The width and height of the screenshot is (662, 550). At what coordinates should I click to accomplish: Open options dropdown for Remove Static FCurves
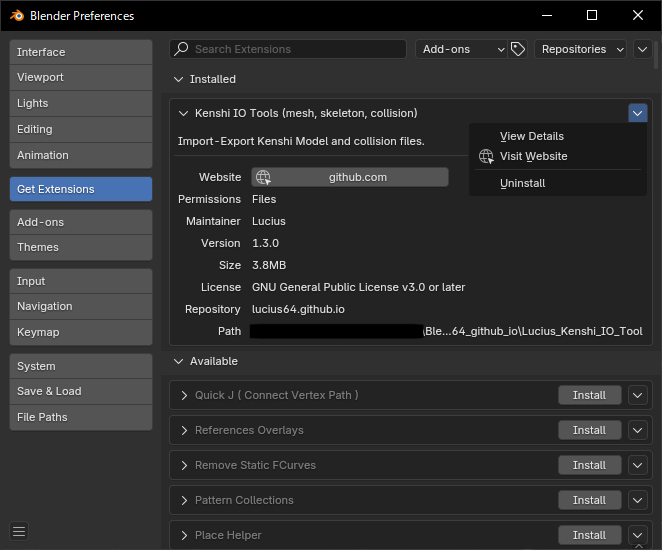coord(638,465)
